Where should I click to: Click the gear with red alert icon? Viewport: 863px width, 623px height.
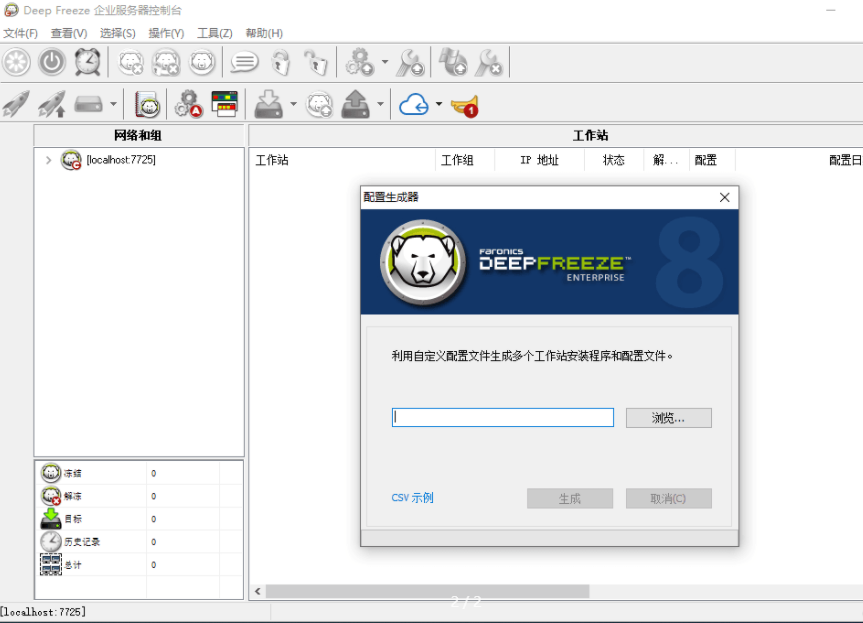(188, 104)
